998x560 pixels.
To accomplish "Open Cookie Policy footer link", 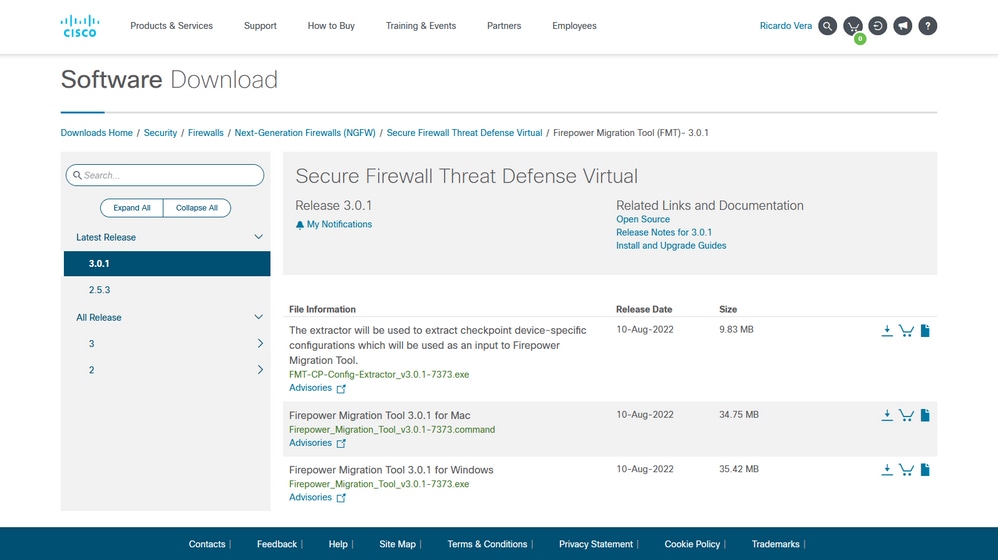I will [692, 544].
